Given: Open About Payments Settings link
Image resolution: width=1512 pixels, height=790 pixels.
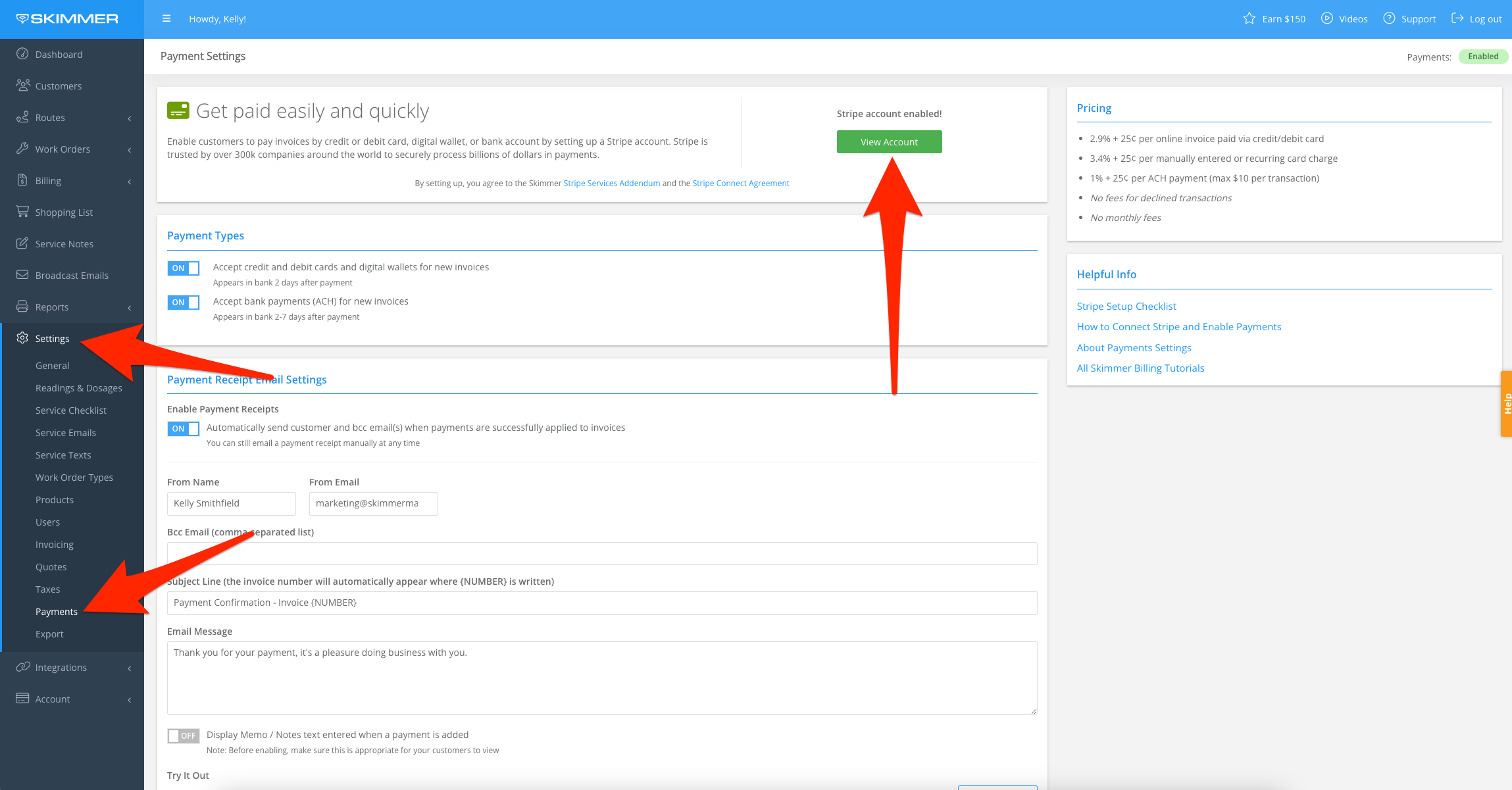Looking at the screenshot, I should tap(1134, 348).
